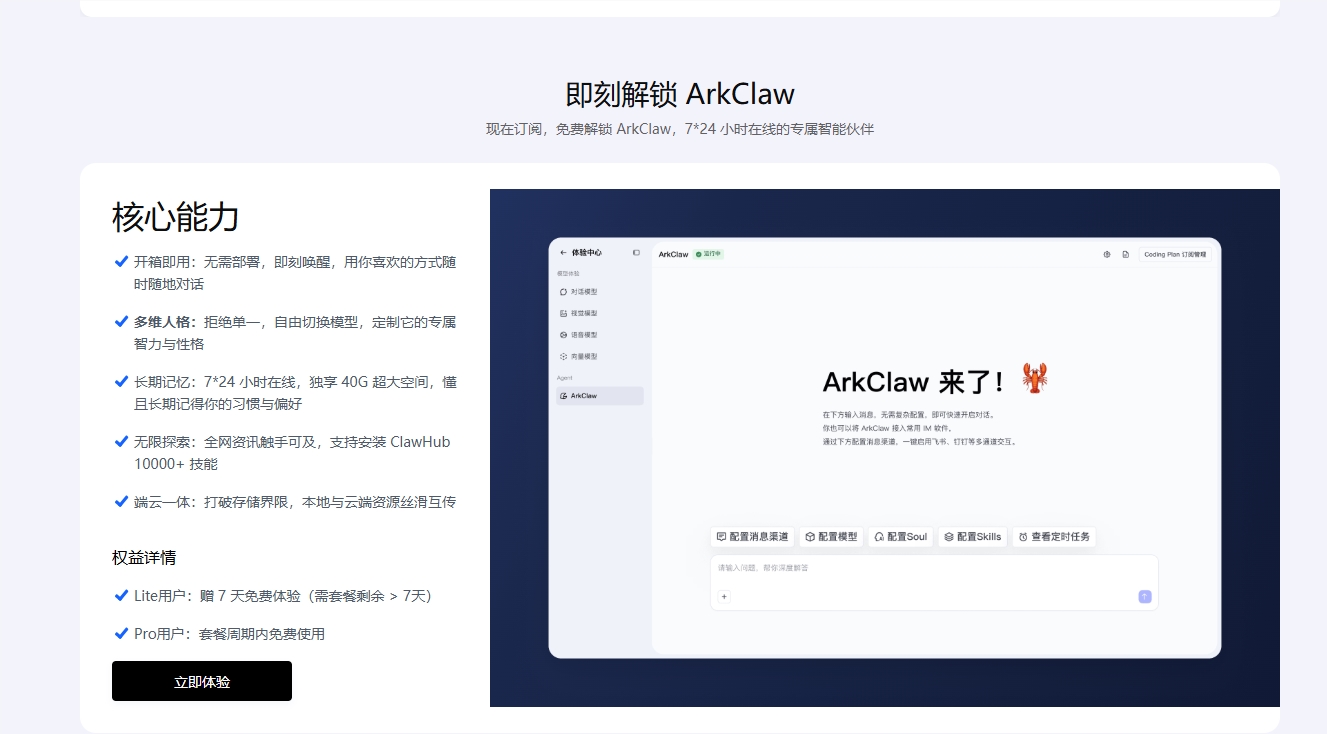Image resolution: width=1327 pixels, height=734 pixels.
Task: Open the 语音模型 speech model entry
Action: [x=563, y=335]
